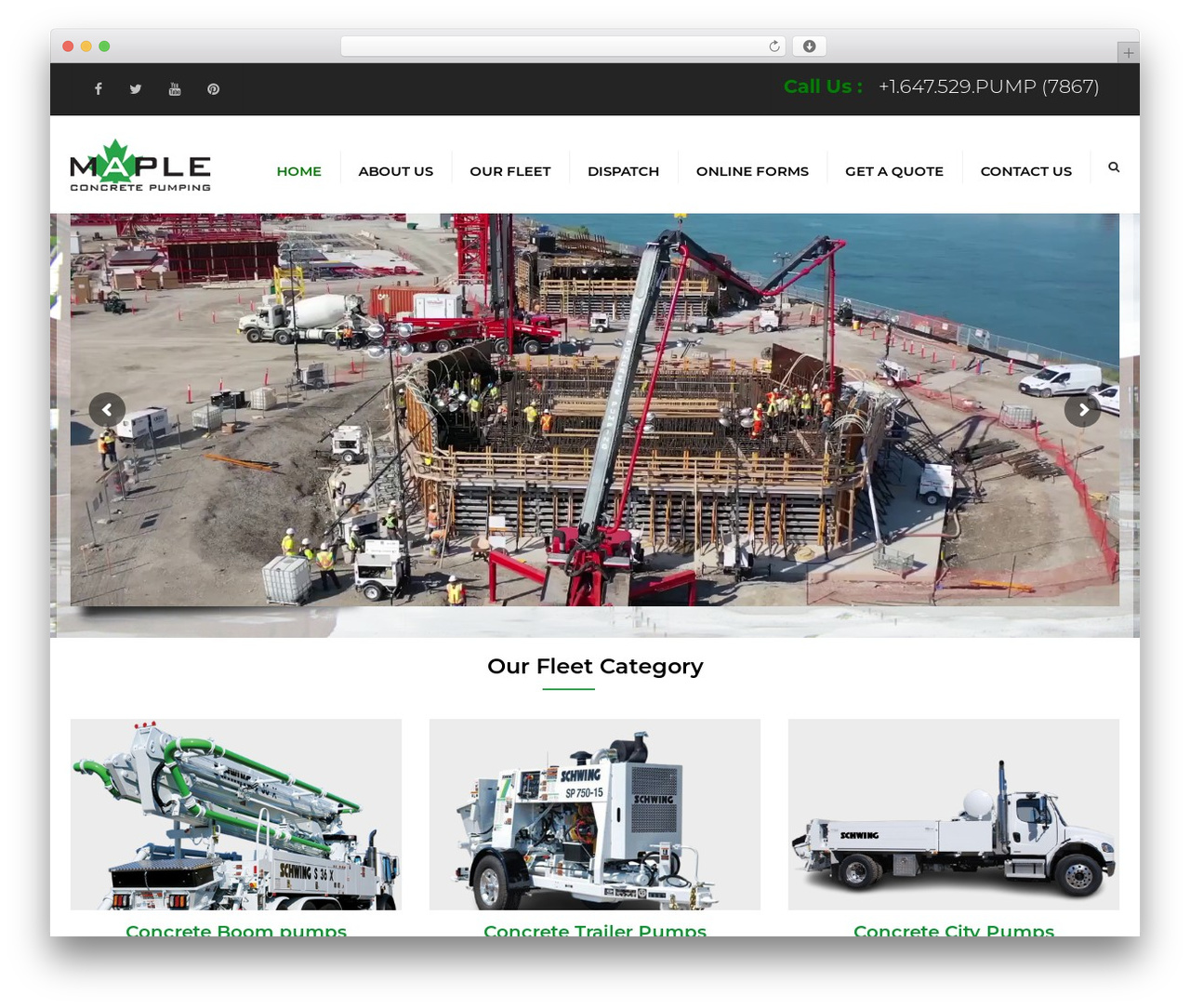Reload the page in browser
Screen dimensions: 1190x1008
pos(774,46)
